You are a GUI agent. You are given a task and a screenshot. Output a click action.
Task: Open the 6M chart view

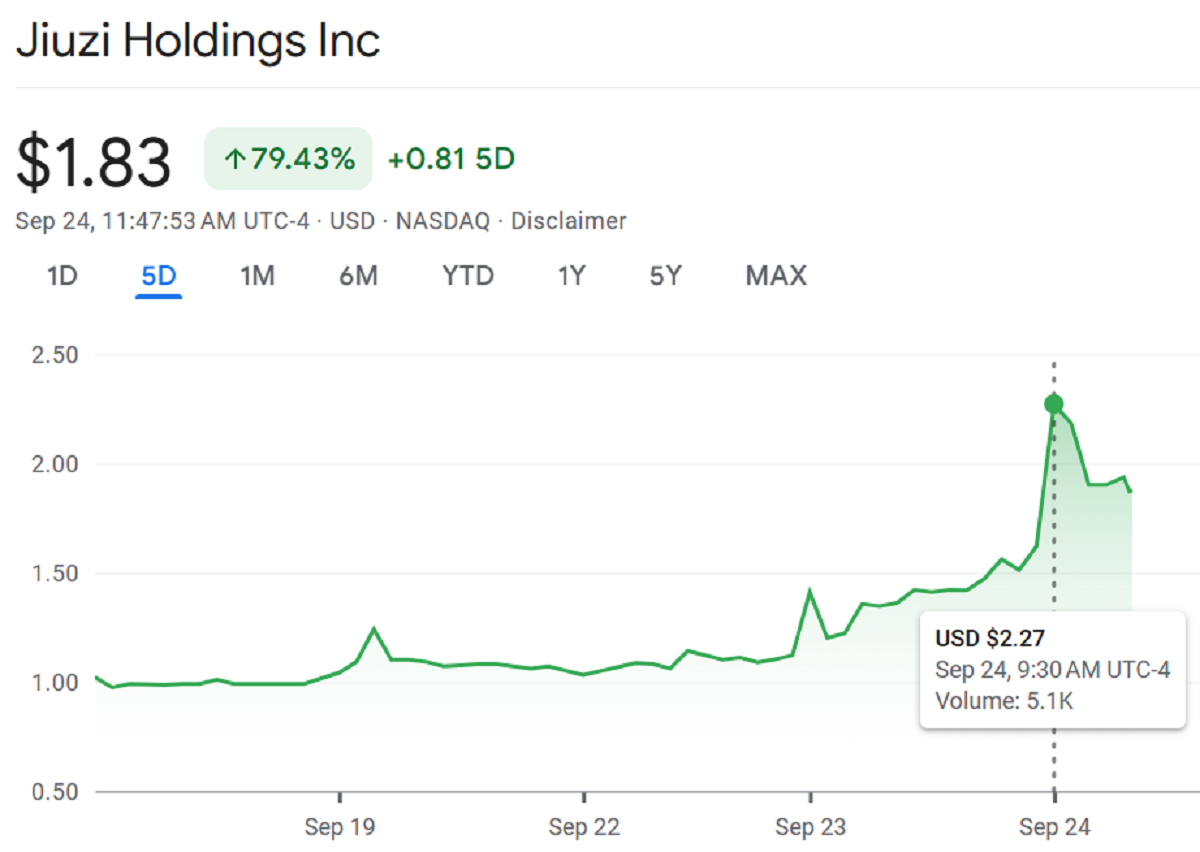click(x=358, y=276)
